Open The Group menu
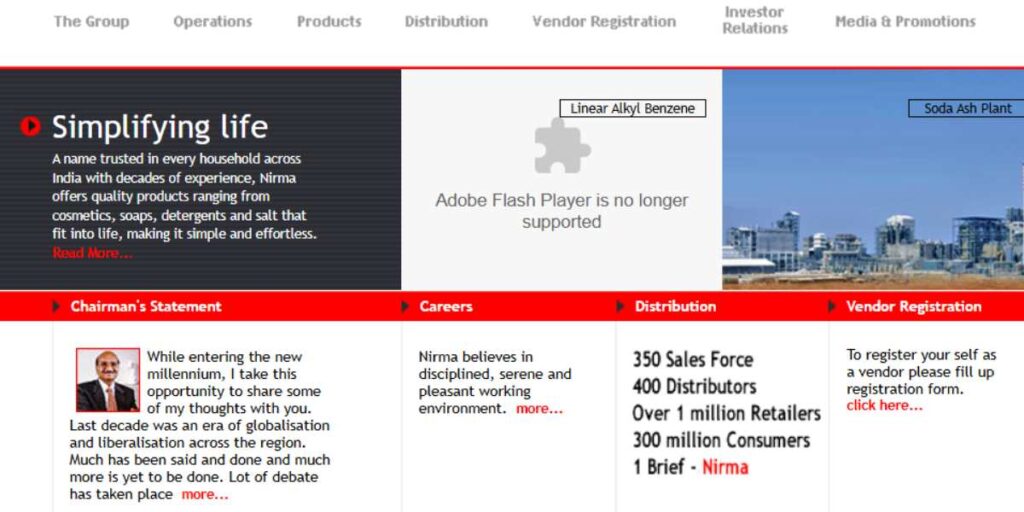The width and height of the screenshot is (1024, 512). pos(91,22)
